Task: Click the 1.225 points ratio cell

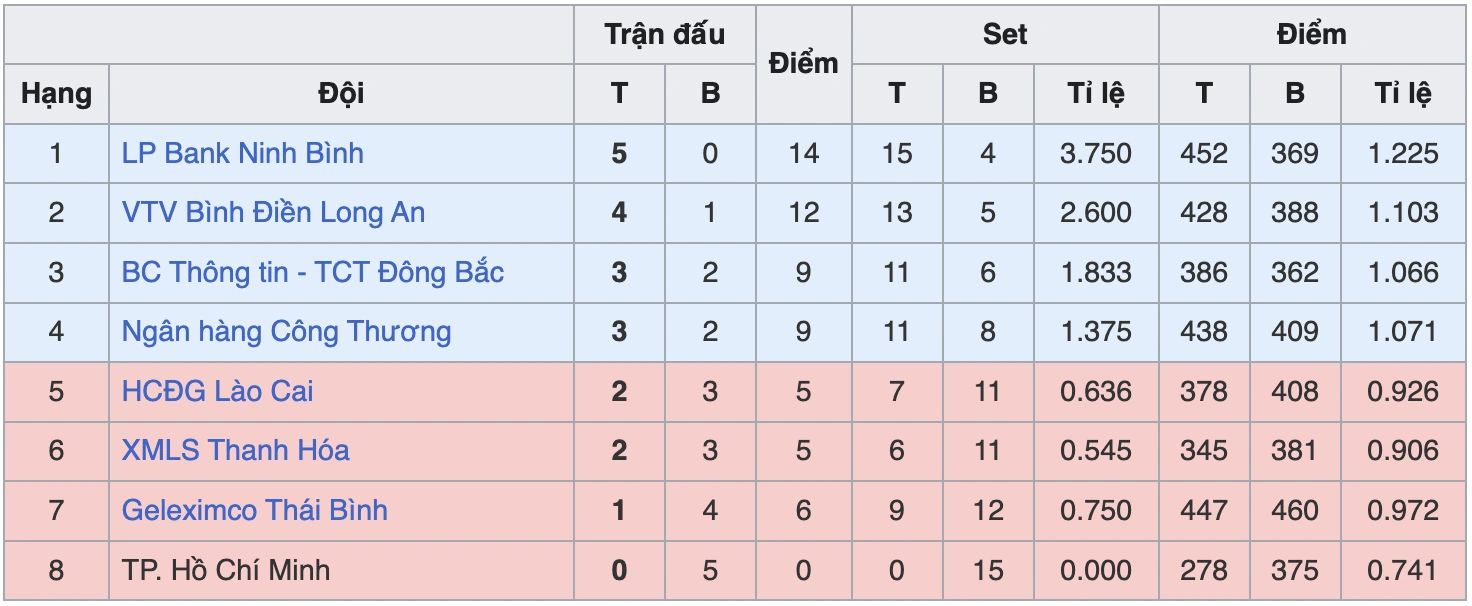Action: 1403,153
